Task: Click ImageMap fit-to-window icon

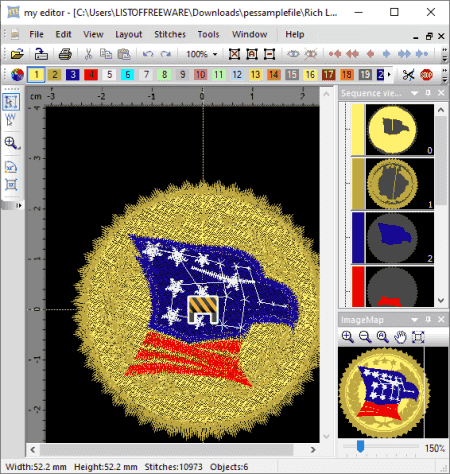Action: point(418,337)
